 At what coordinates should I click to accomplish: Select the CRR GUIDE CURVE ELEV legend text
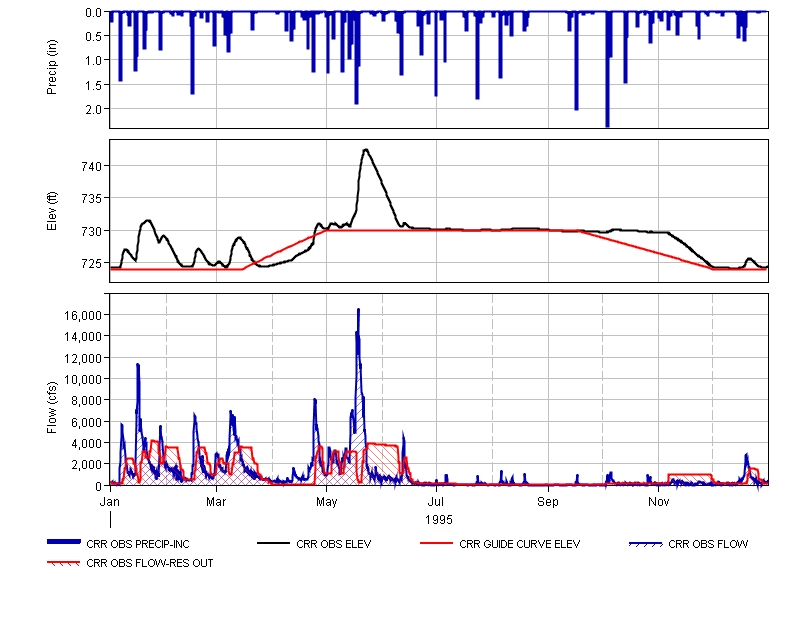tap(519, 545)
